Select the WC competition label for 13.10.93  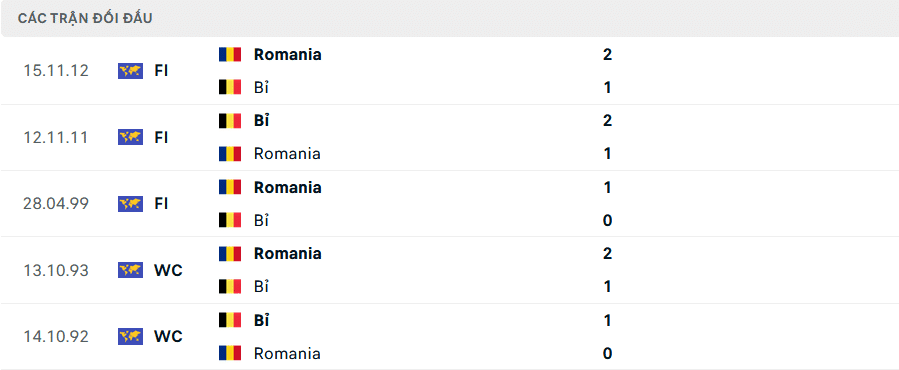tap(168, 270)
